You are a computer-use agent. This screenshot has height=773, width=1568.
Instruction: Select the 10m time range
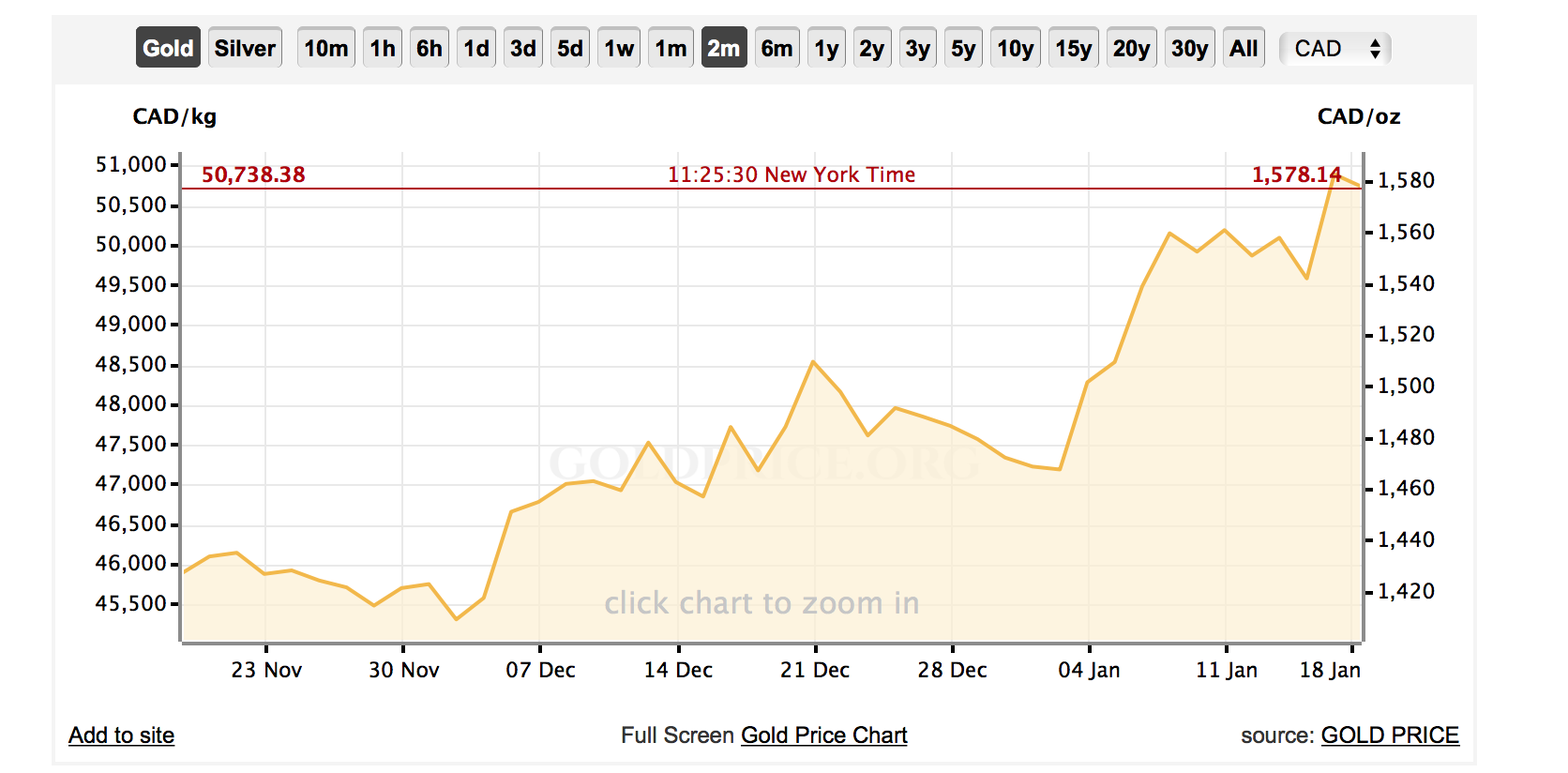tap(325, 49)
